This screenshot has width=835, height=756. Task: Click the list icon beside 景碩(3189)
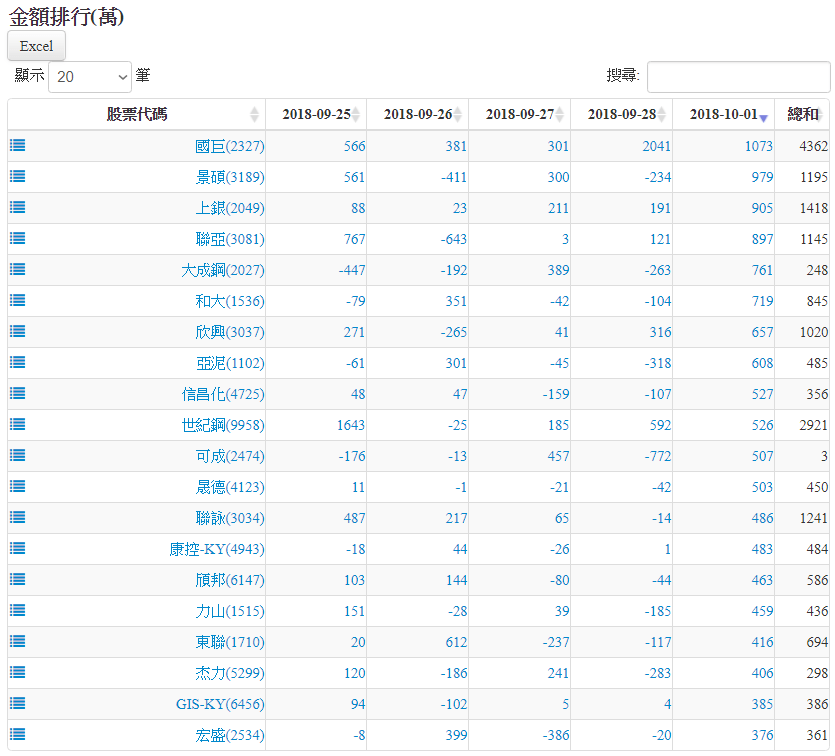pos(18,176)
